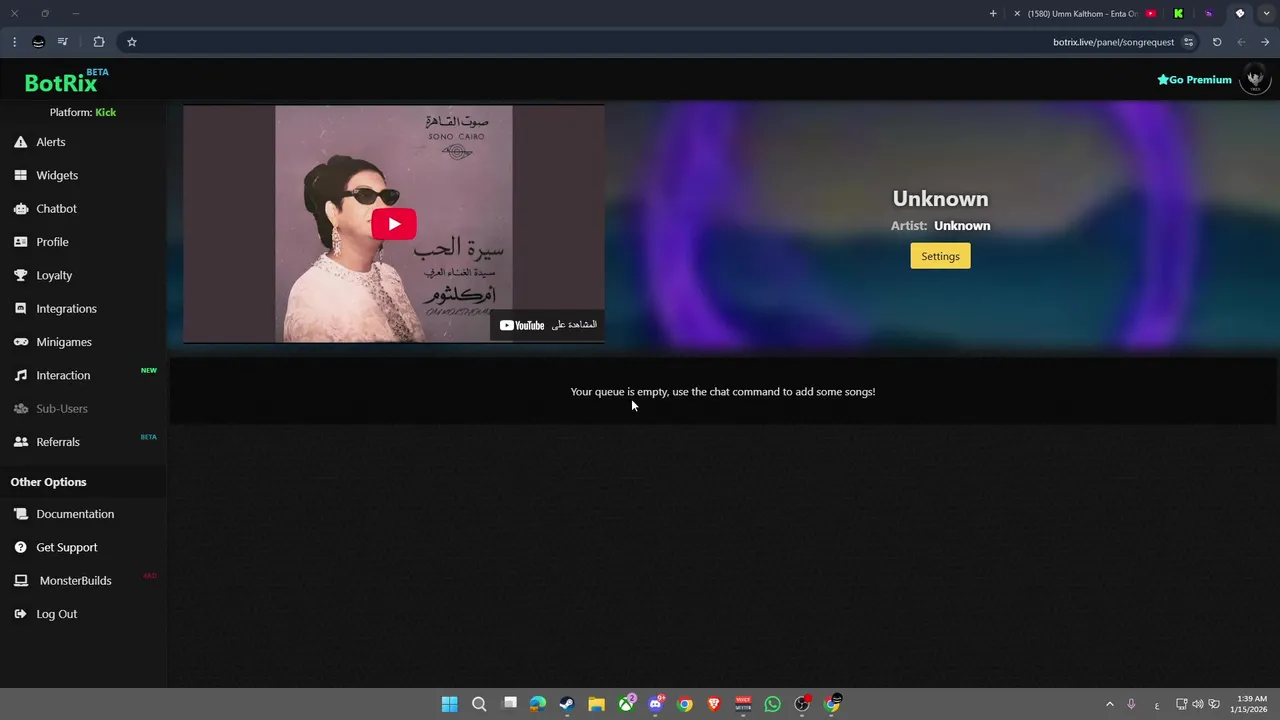Viewport: 1280px width, 720px height.
Task: Click the browser back arrow
Action: 1241,42
